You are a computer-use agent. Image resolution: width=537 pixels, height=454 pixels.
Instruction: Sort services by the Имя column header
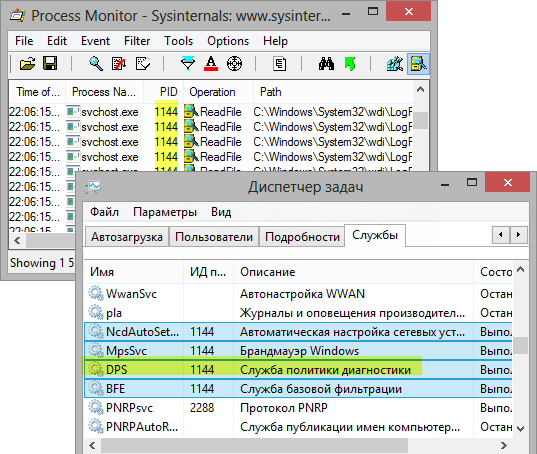pos(134,272)
